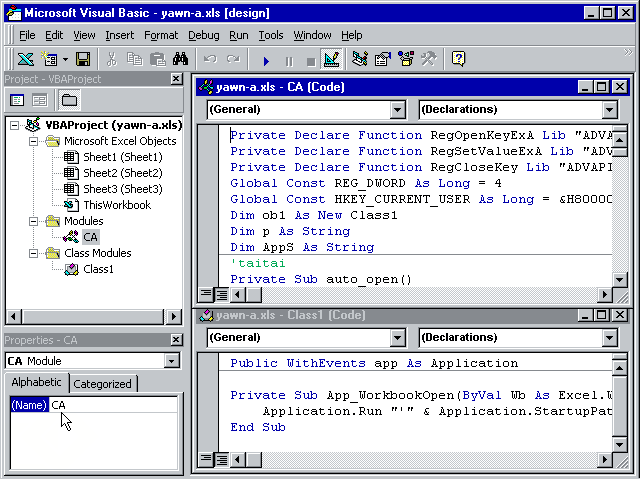This screenshot has width=640, height=480.
Task: Click the Insert UserForm toolbar icon
Action: coord(49,60)
